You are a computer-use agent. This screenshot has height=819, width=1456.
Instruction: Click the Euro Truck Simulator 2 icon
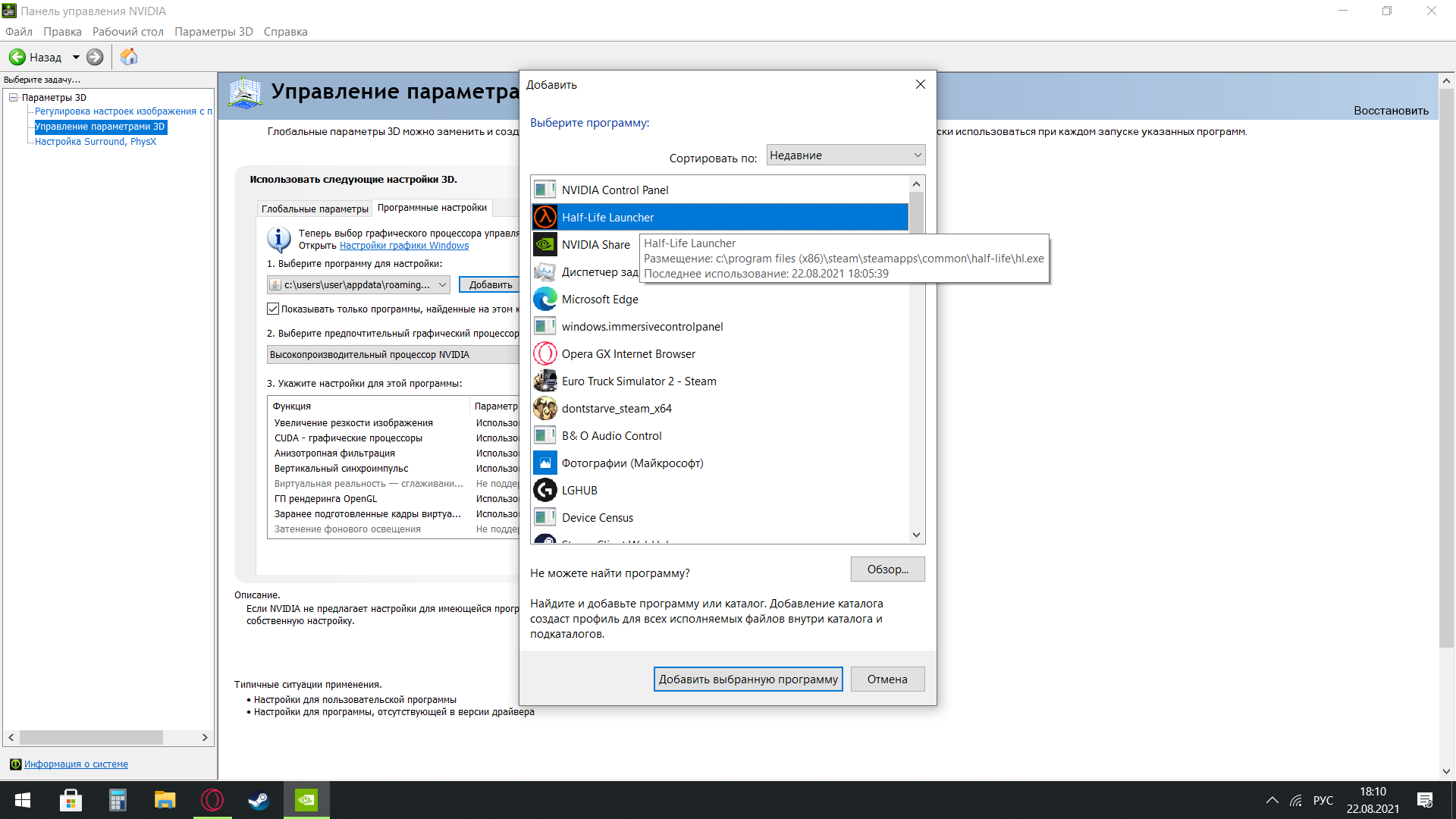[x=544, y=381]
